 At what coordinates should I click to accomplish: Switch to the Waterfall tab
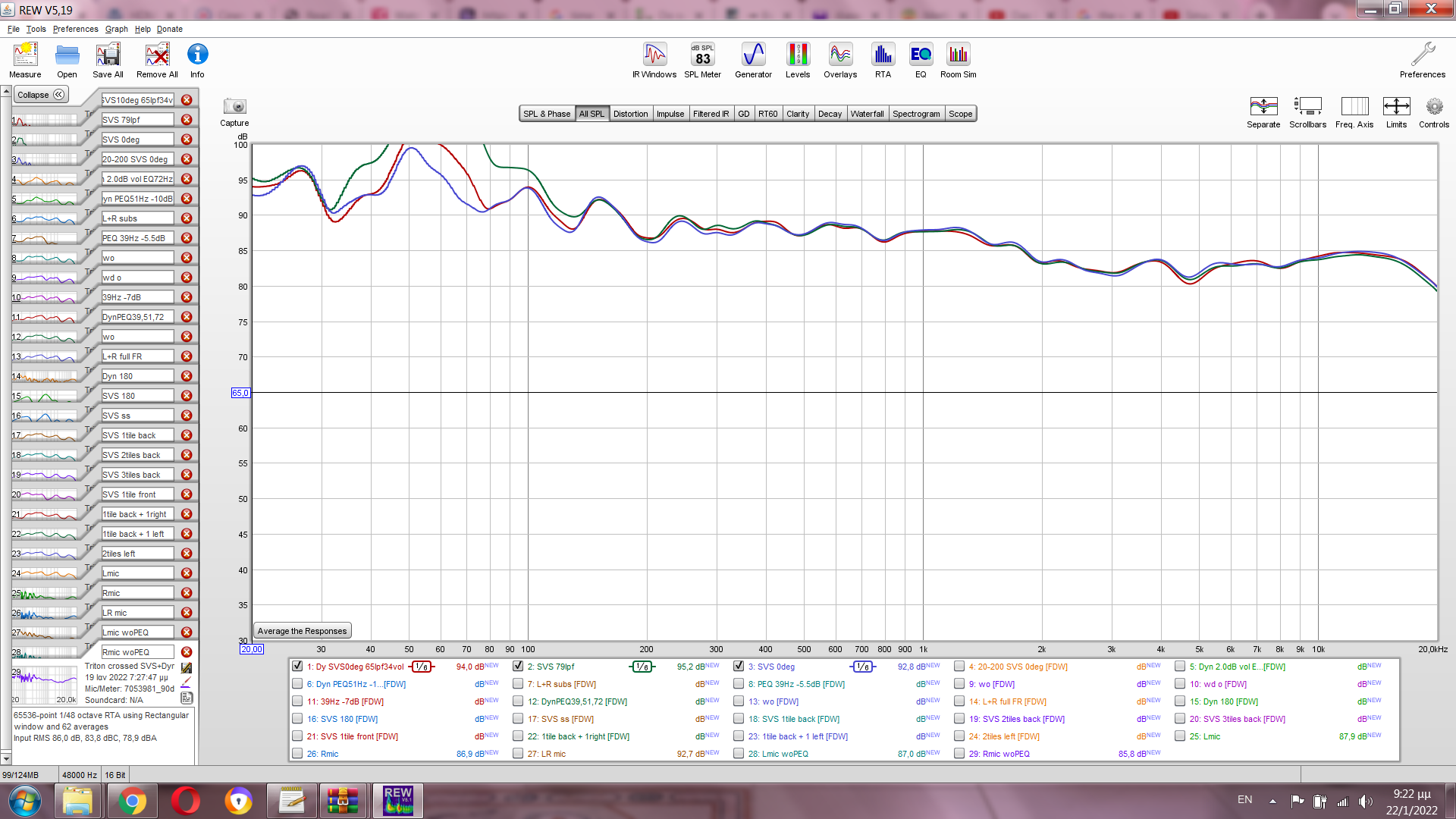point(867,114)
